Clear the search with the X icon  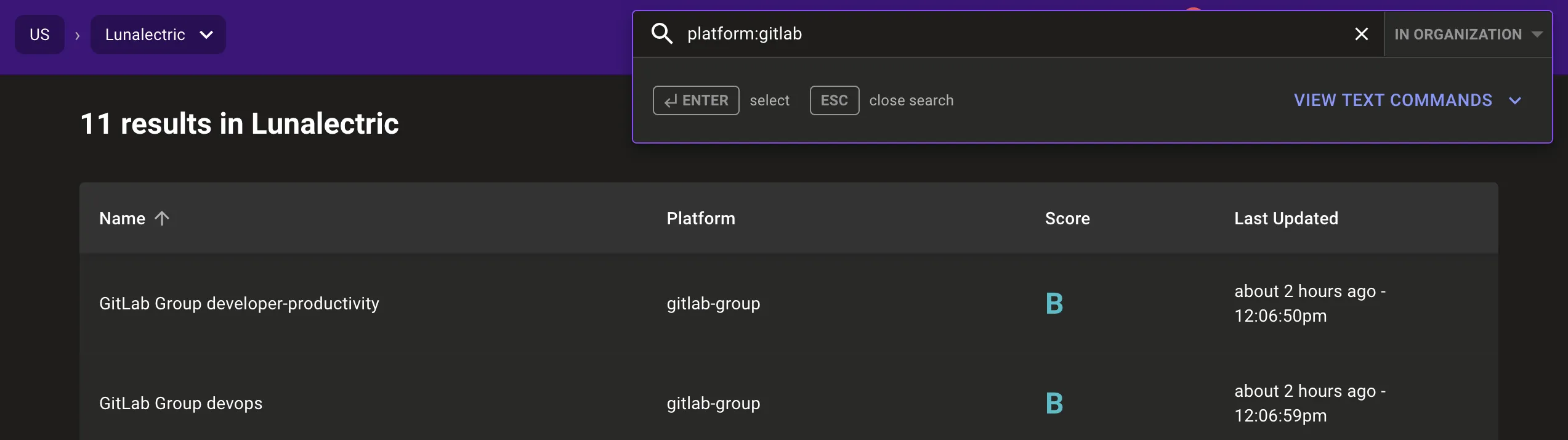tap(1360, 34)
